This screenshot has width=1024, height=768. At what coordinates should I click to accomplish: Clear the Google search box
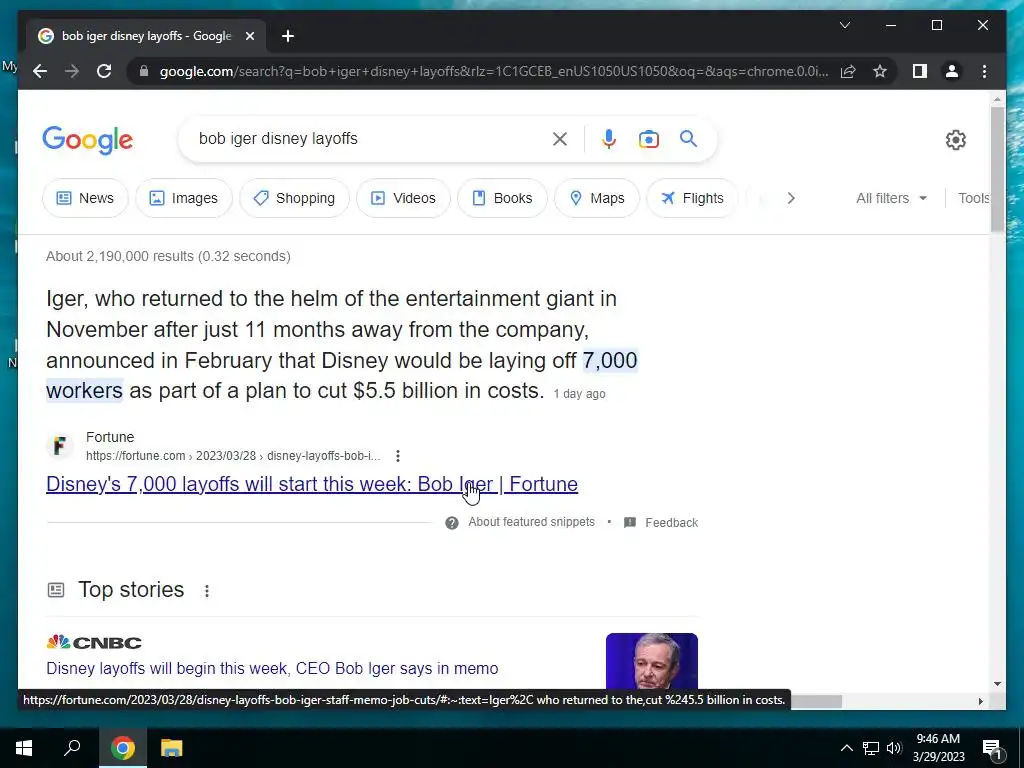(560, 138)
